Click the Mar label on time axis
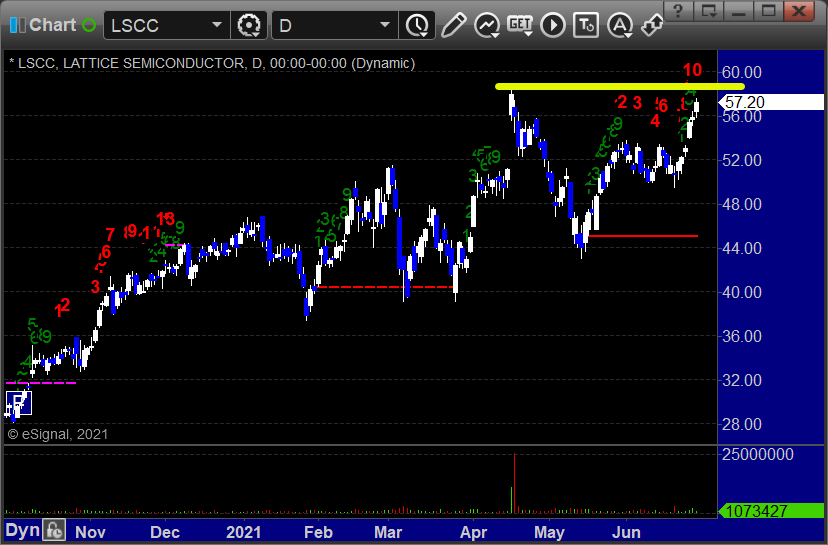This screenshot has width=828, height=545. (388, 532)
